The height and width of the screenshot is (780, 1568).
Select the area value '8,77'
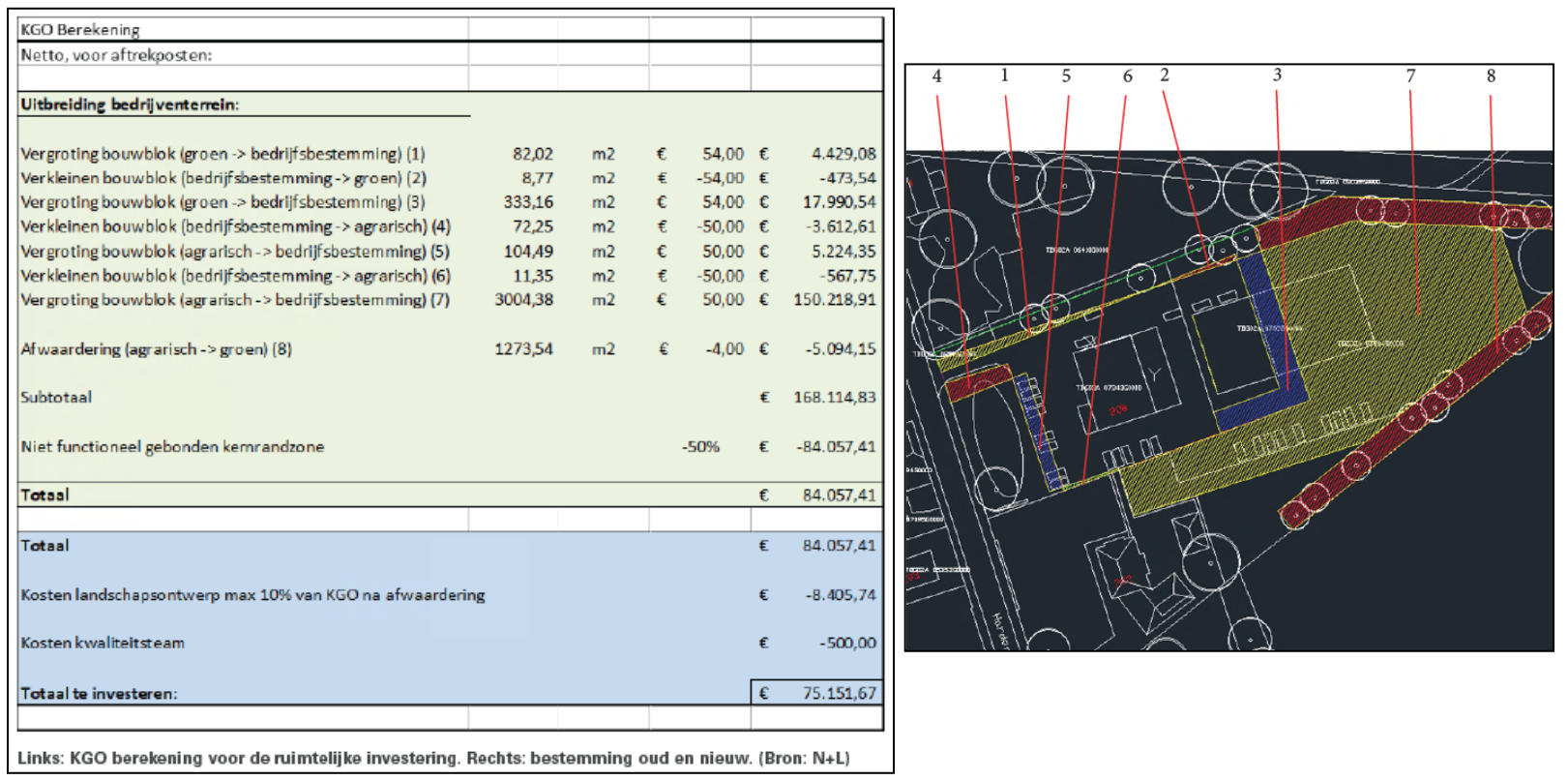(x=538, y=178)
